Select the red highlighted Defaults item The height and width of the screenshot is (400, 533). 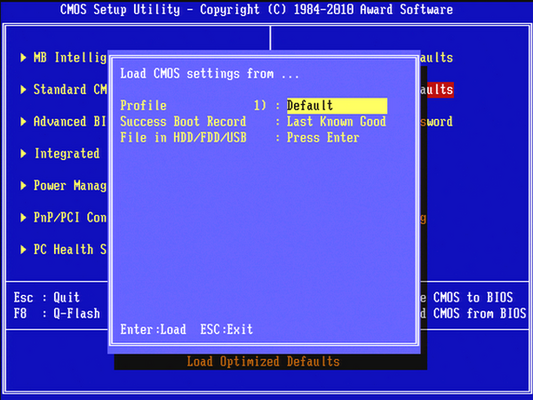coord(437,90)
